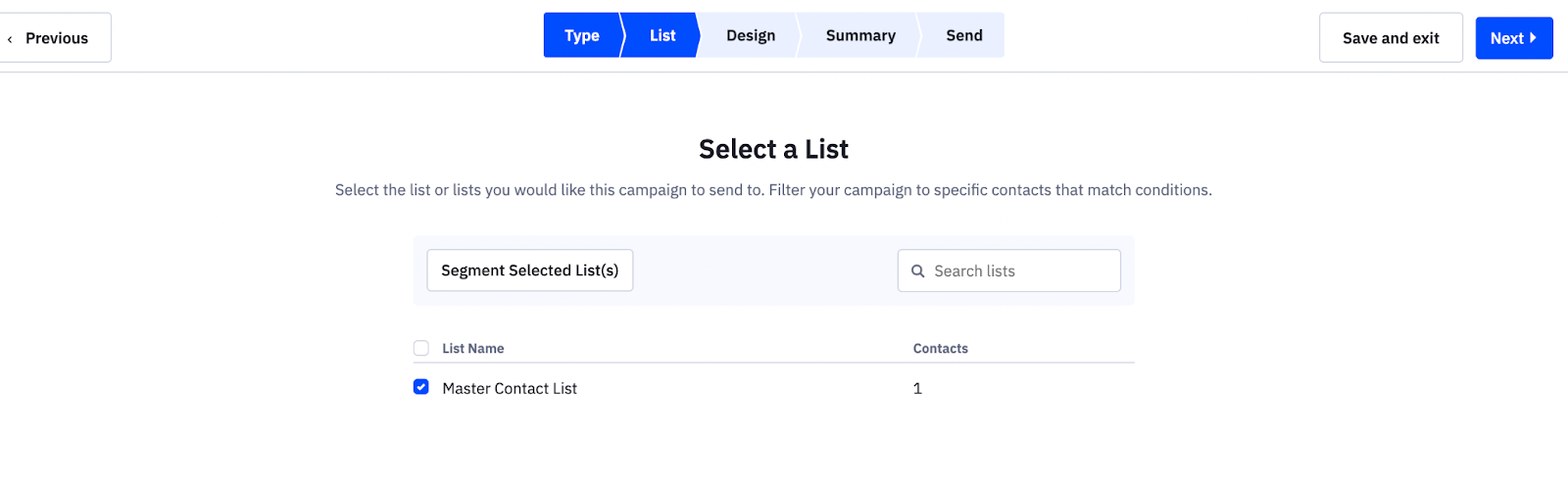Click Segment Selected List(s)

click(x=529, y=270)
